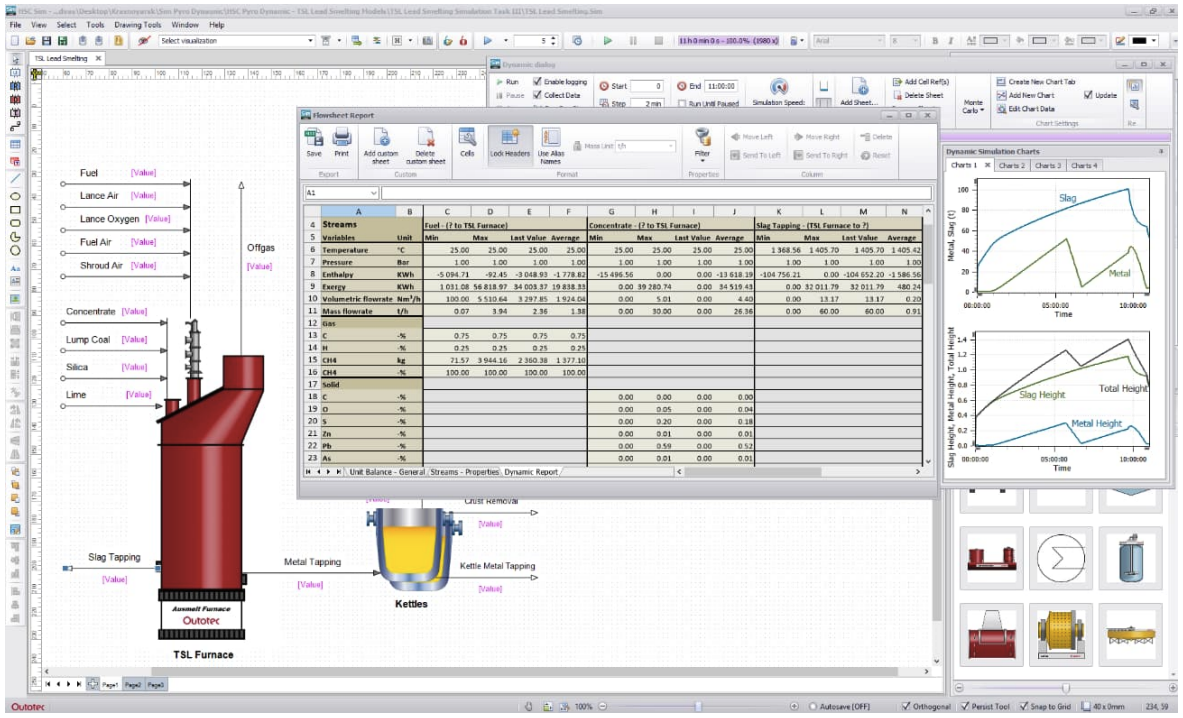Open the Drawing Tools menu
This screenshot has width=1183, height=718.
point(137,25)
